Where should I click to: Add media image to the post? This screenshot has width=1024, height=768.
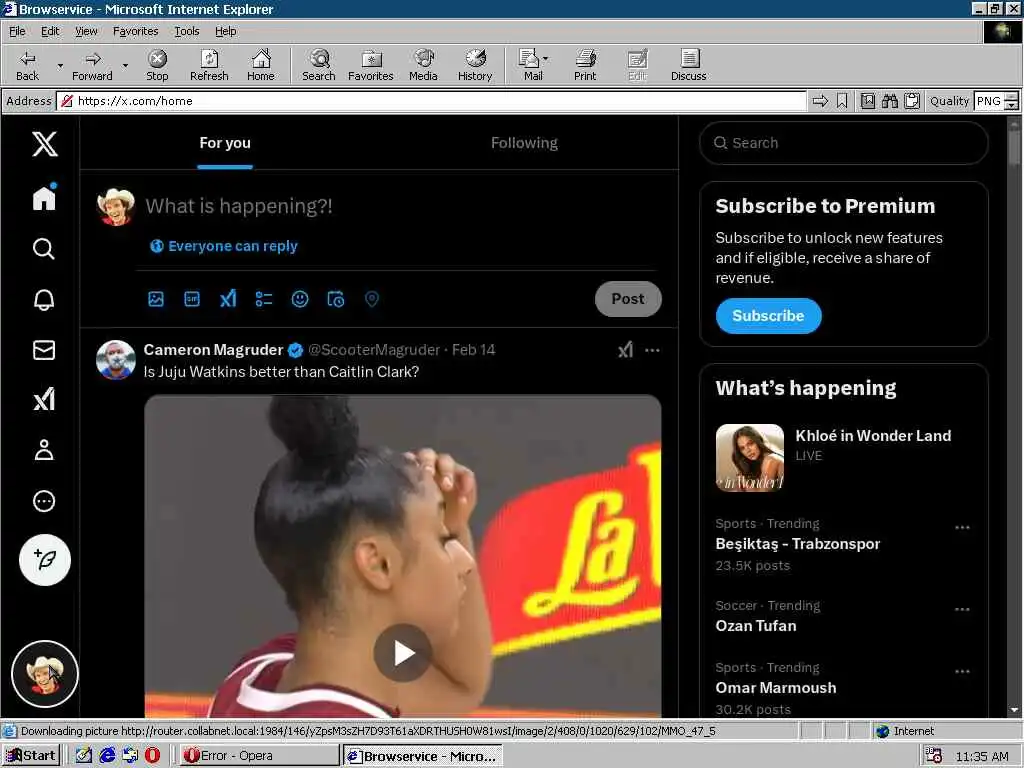pos(155,299)
